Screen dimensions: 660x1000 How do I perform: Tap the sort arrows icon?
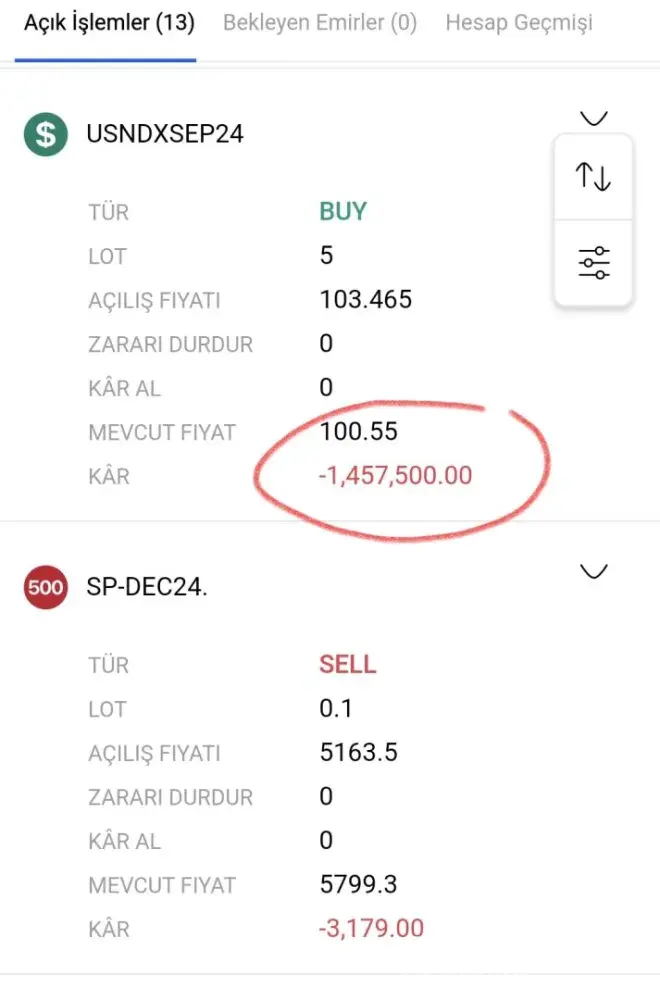593,177
